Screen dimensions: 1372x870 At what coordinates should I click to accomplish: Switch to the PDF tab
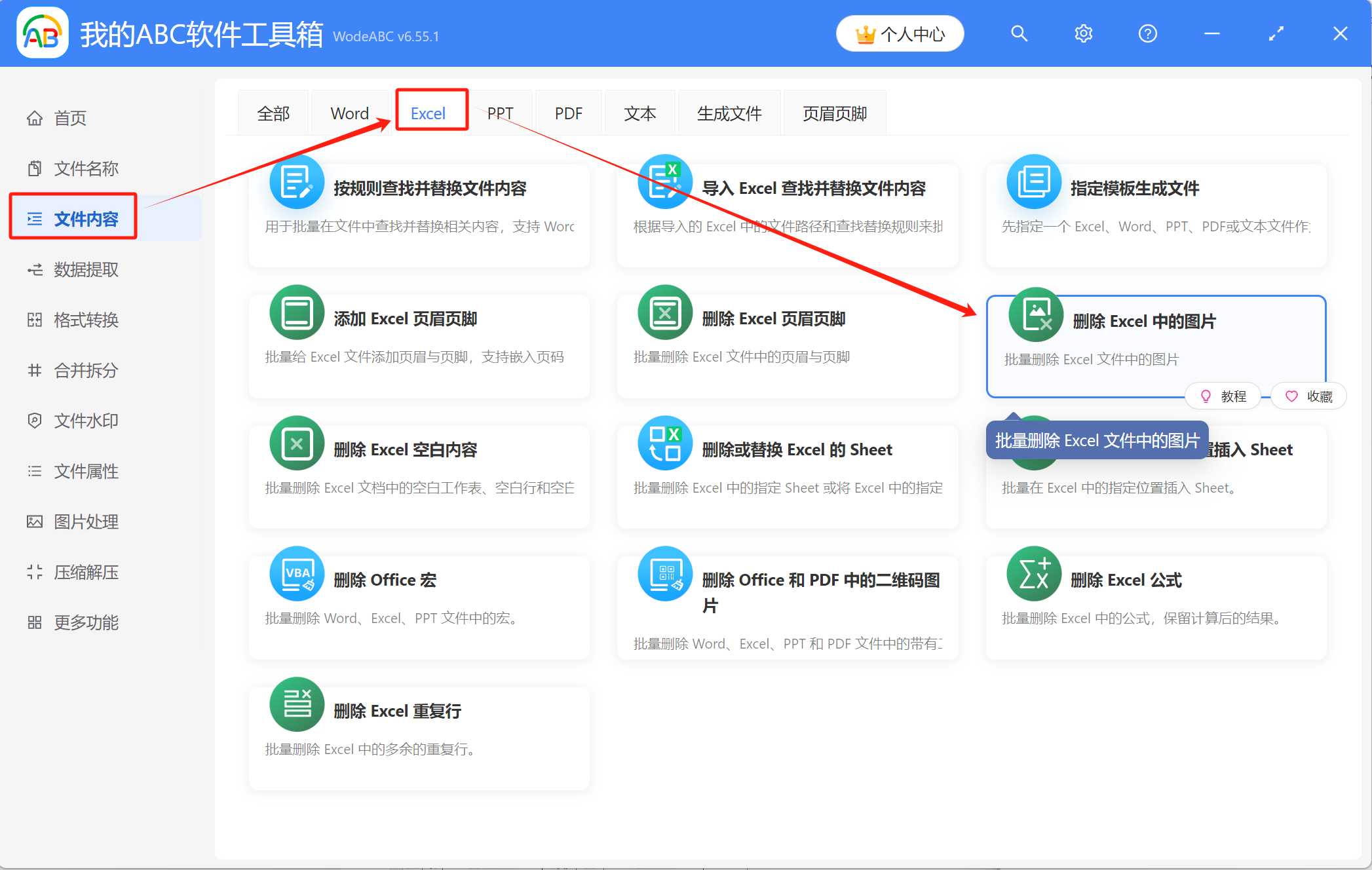point(568,113)
